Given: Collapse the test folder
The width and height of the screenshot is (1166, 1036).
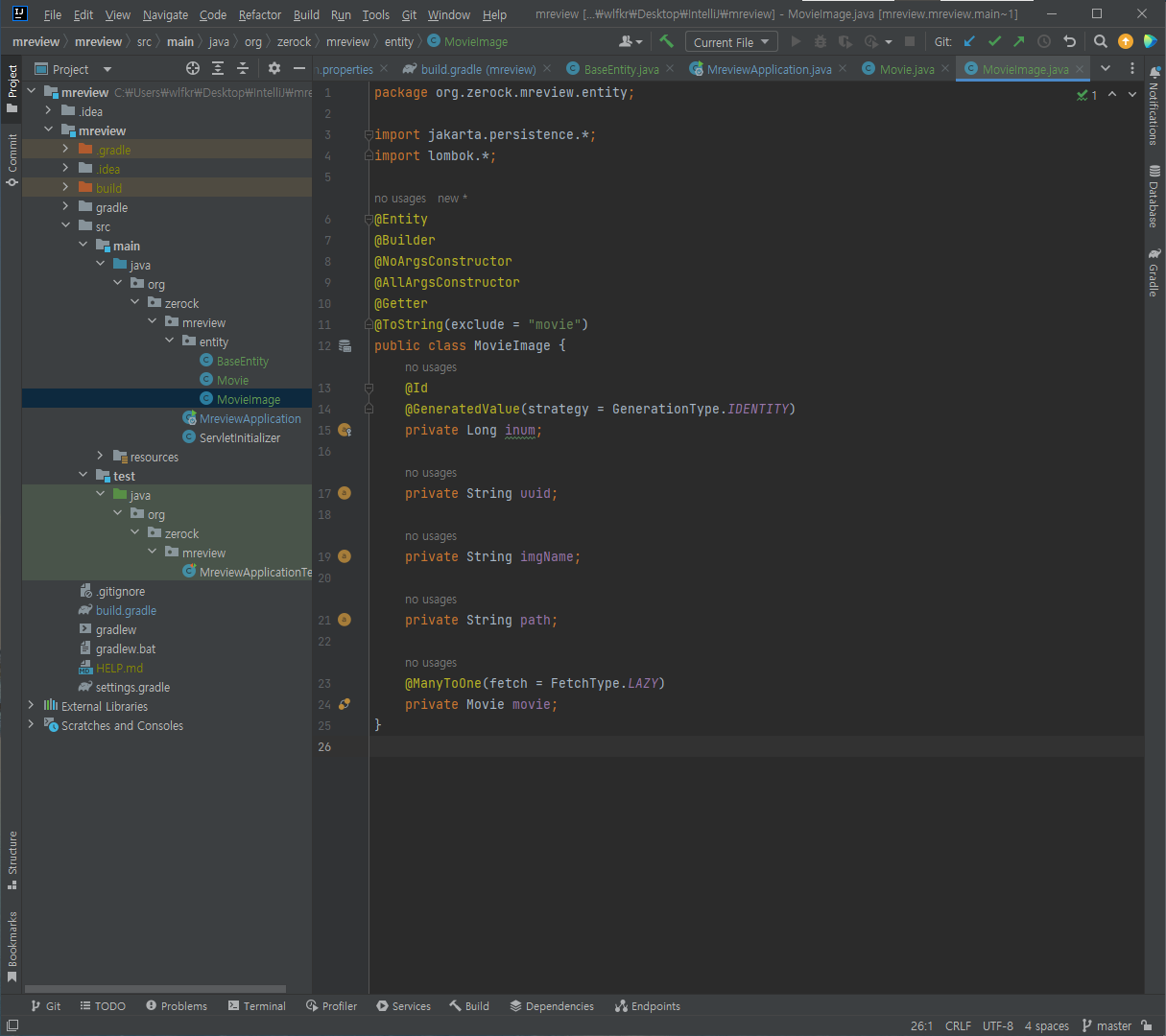Looking at the screenshot, I should coord(83,476).
